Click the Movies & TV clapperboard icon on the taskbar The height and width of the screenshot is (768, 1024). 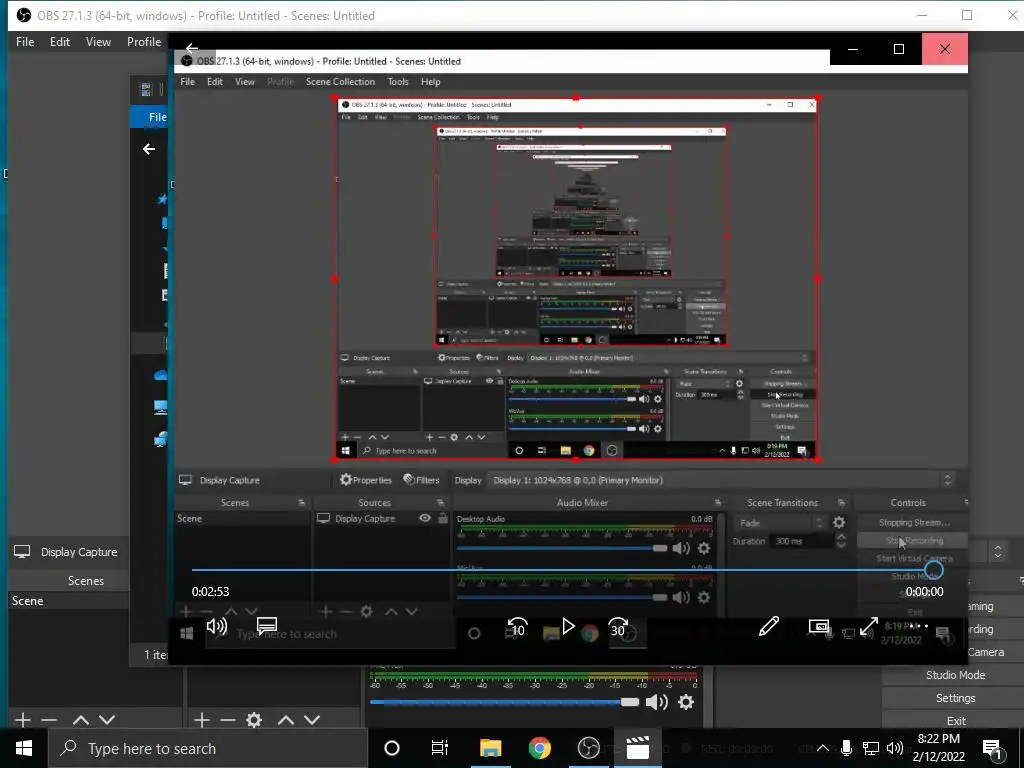pyautogui.click(x=637, y=748)
